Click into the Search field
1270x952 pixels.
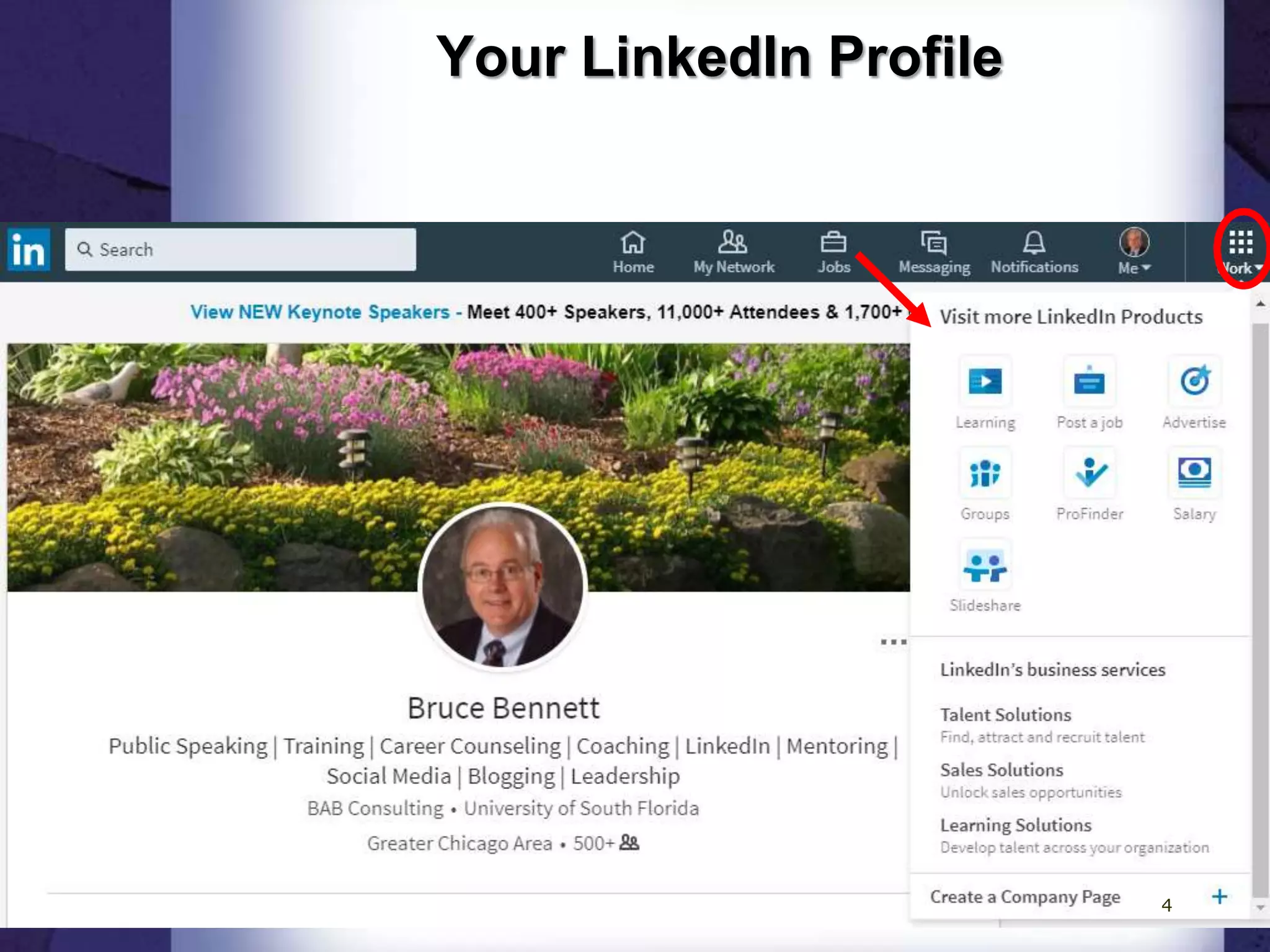click(x=241, y=249)
